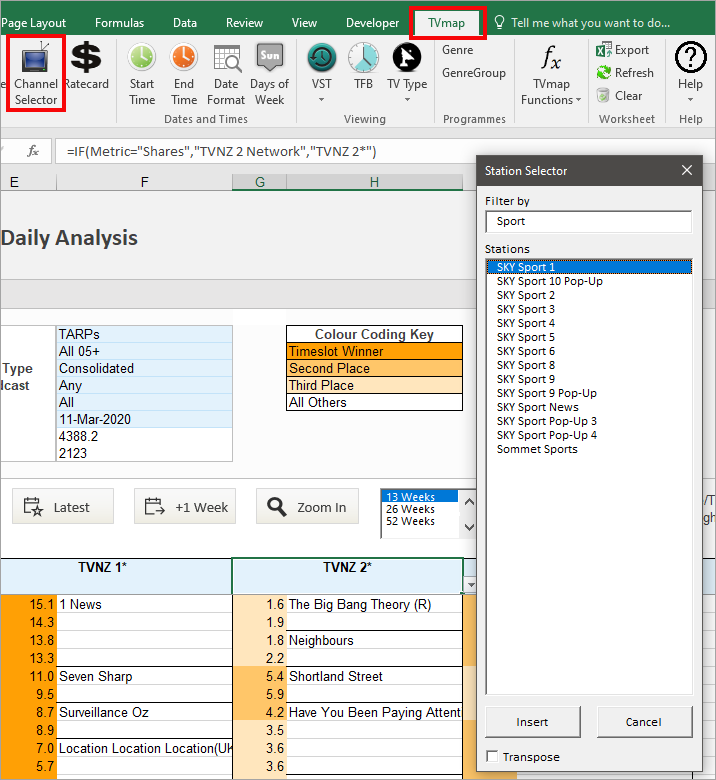Set the Start Time clock
The height and width of the screenshot is (780, 716).
(x=142, y=74)
